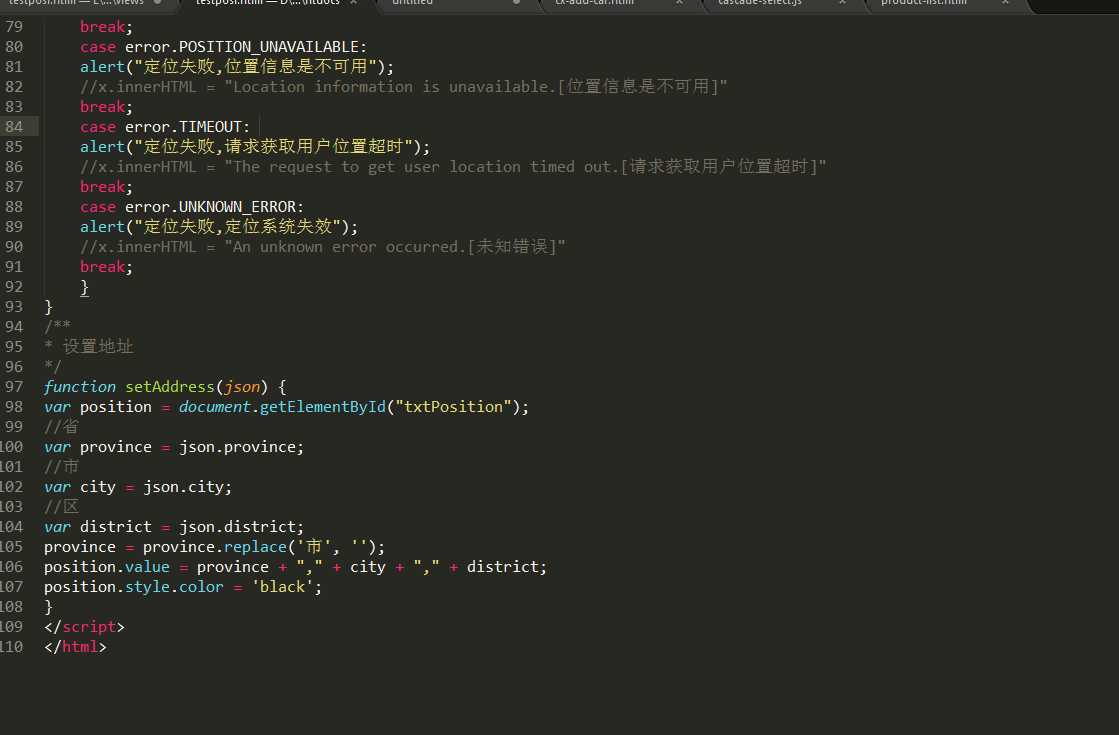
Task: Click the 'An unknown error occurred' comment
Action: 323,247
